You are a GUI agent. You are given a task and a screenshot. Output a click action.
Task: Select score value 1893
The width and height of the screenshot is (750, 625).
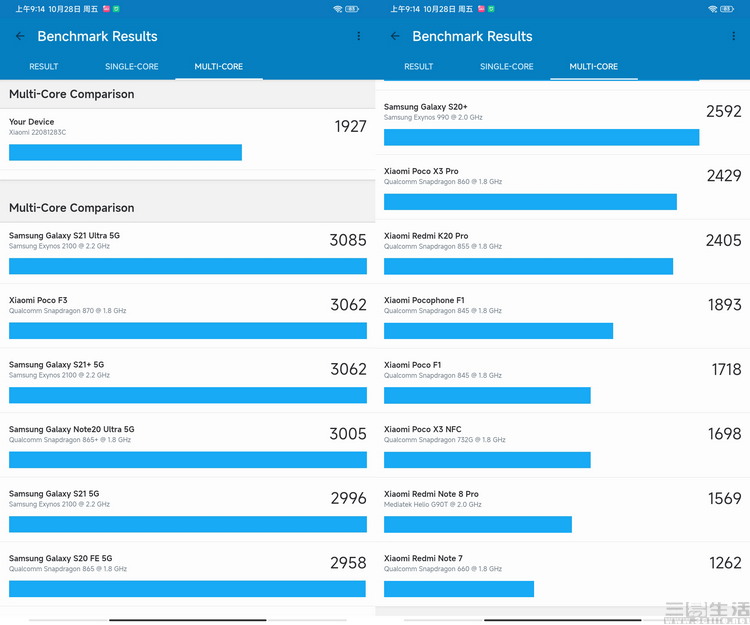pos(725,305)
